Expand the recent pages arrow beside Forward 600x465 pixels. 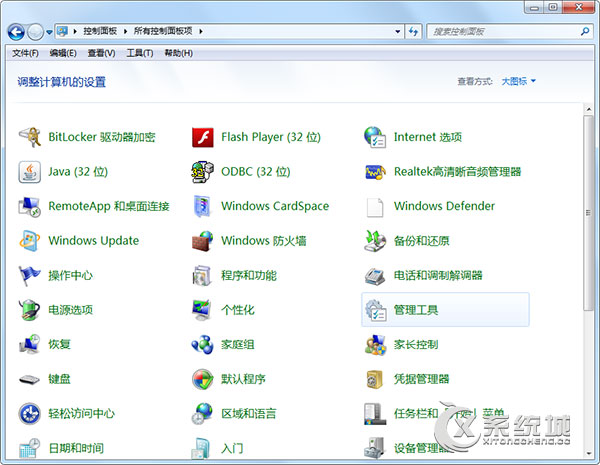click(49, 32)
